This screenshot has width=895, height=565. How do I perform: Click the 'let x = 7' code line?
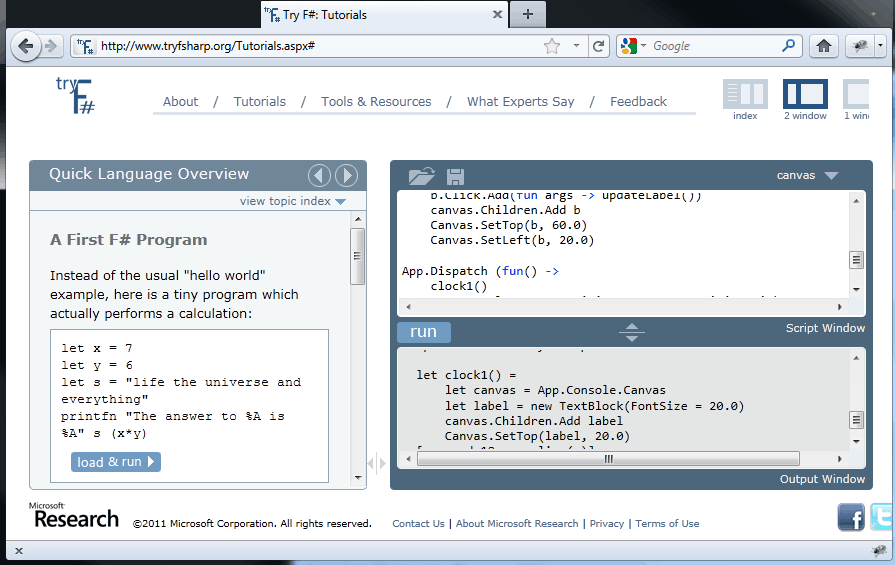pos(97,348)
